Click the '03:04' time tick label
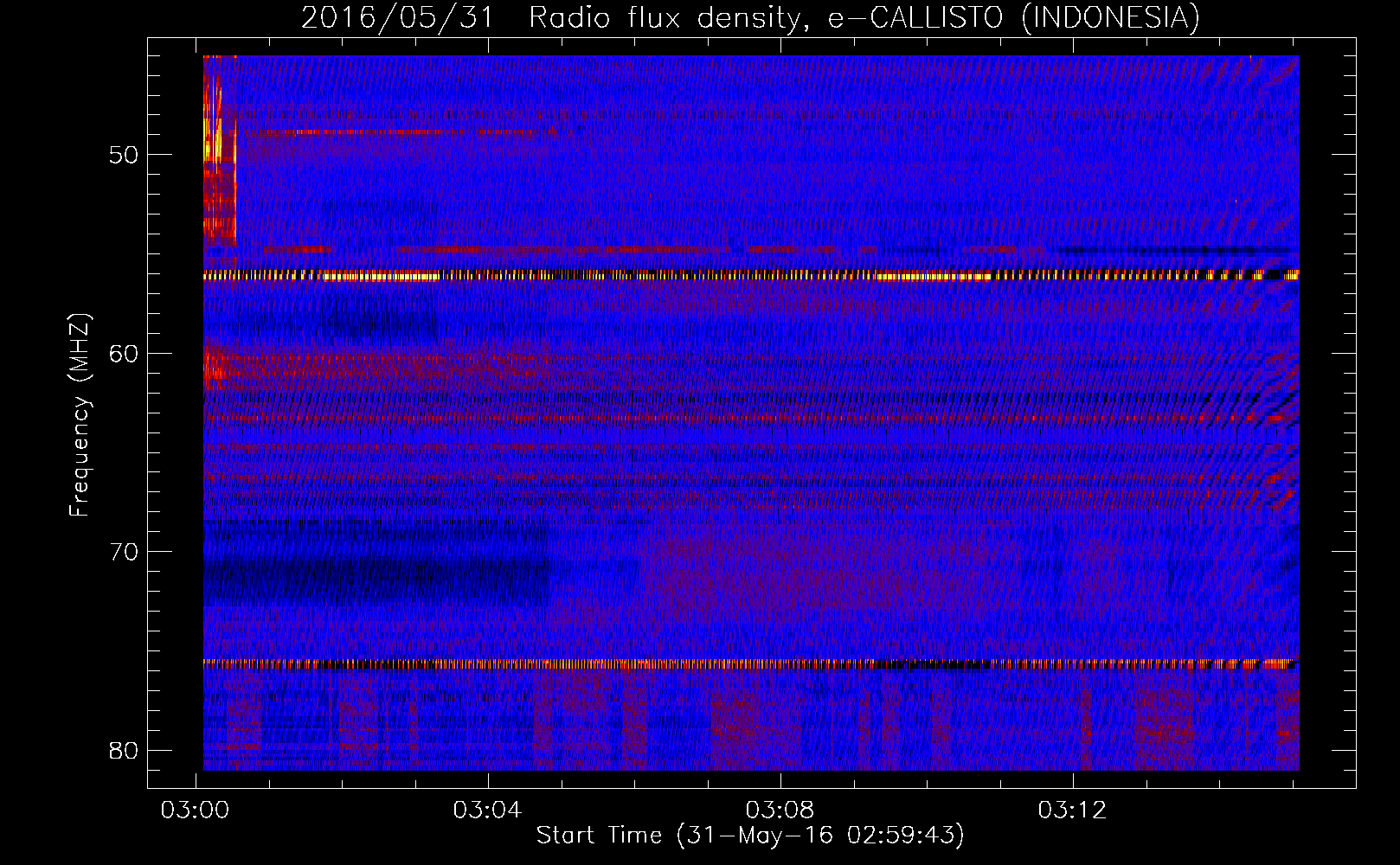The height and width of the screenshot is (865, 1400). (x=488, y=811)
